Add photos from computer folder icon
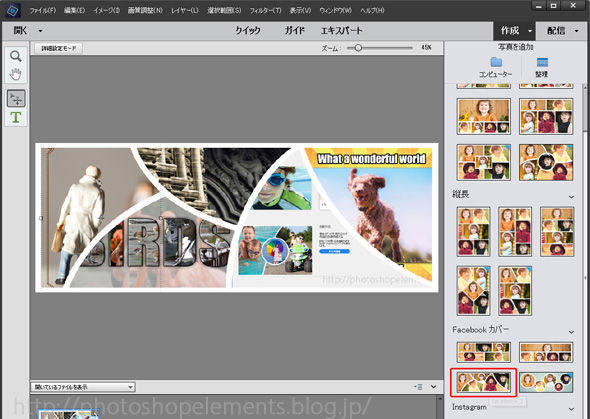This screenshot has width=590, height=419. 496,62
